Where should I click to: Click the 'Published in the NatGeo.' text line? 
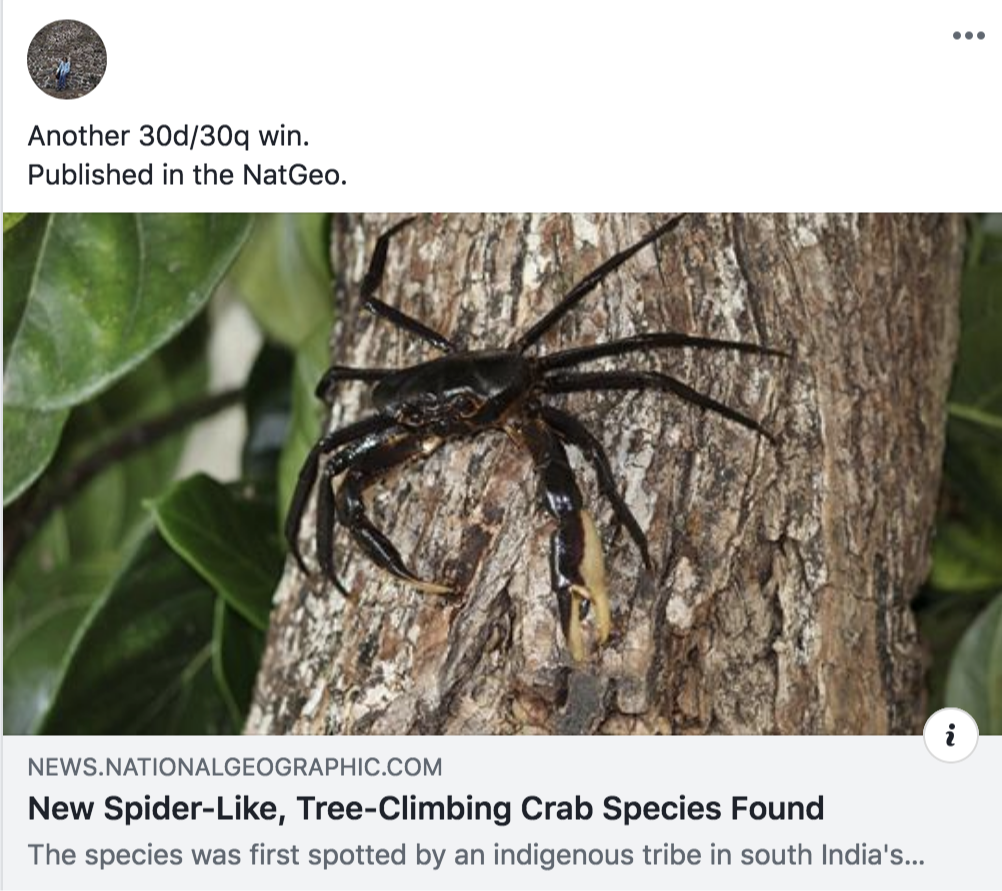[x=187, y=174]
